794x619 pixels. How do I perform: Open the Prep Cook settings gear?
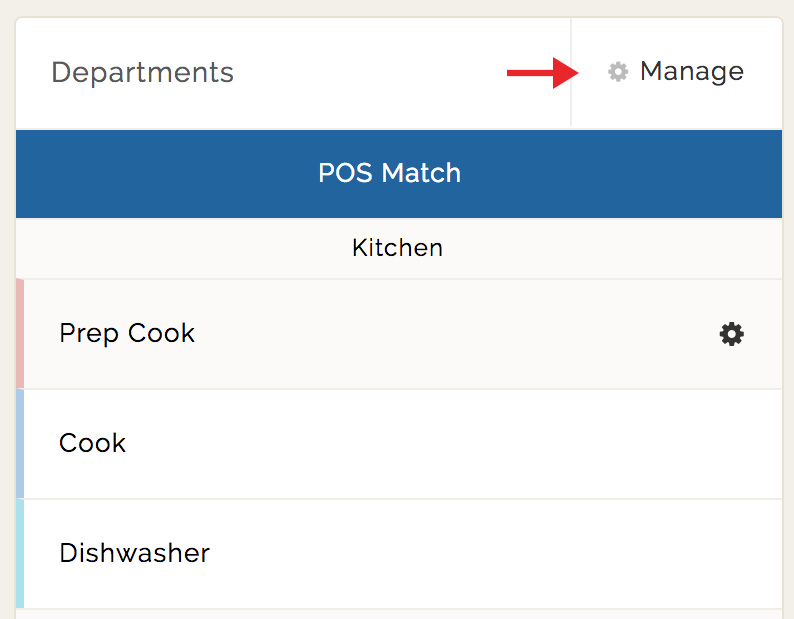click(732, 334)
